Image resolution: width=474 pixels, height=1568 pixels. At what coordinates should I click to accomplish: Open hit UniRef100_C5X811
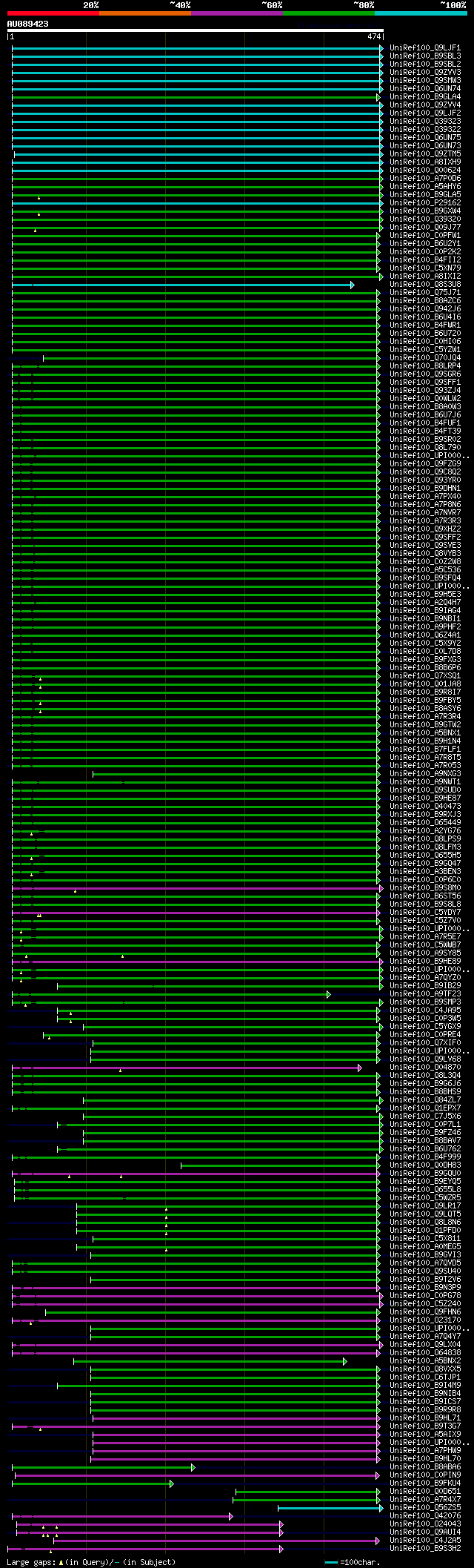(x=425, y=1239)
